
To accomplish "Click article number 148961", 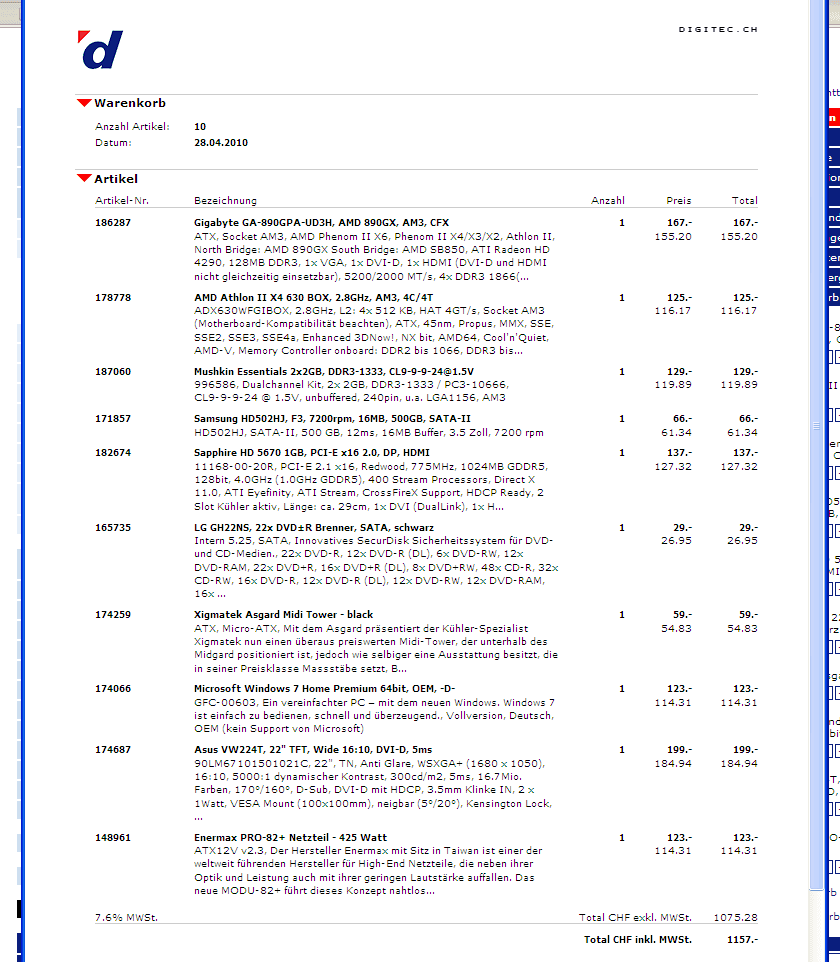I will click(113, 837).
